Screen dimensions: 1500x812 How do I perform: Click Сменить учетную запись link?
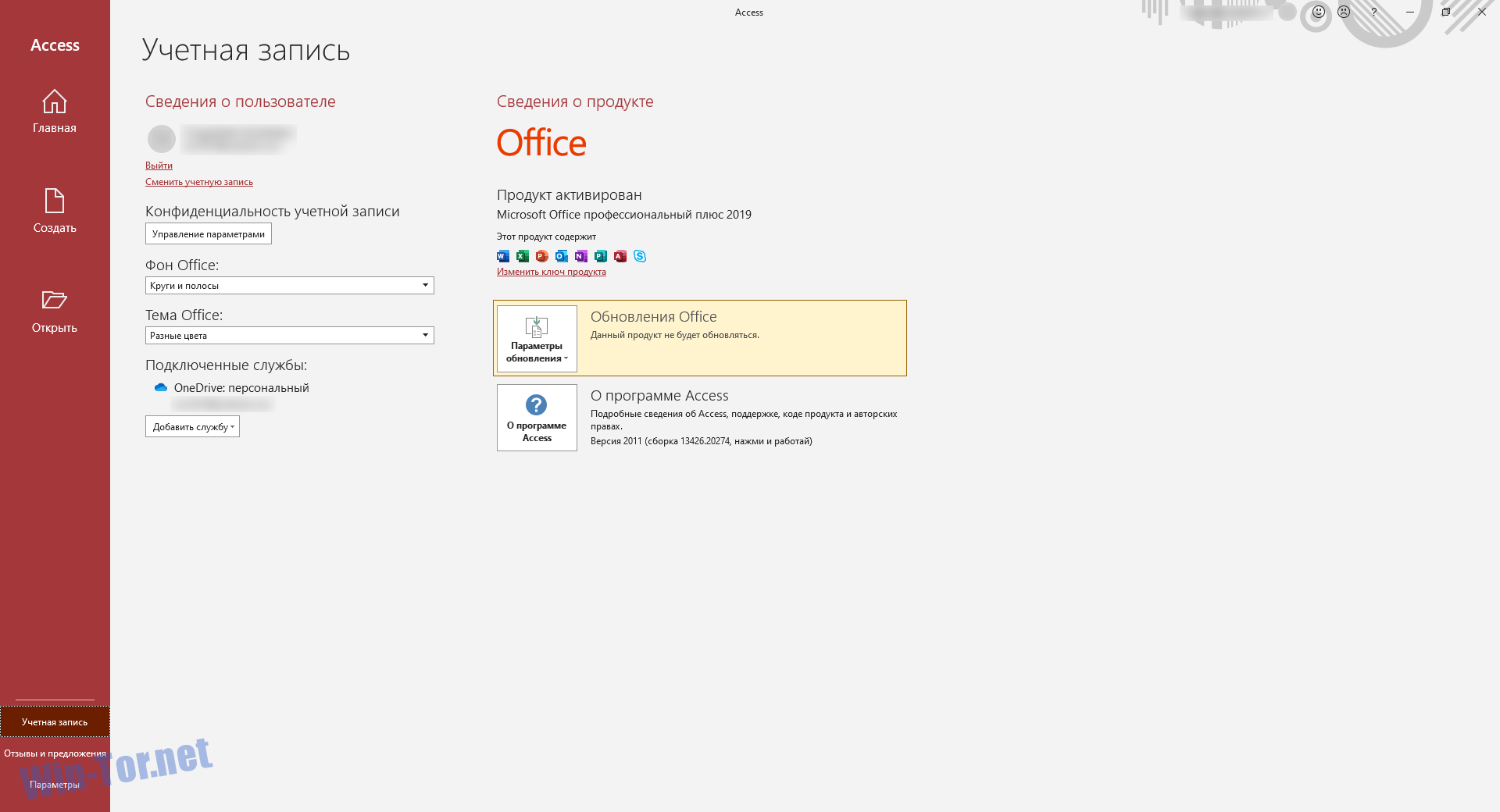(199, 182)
